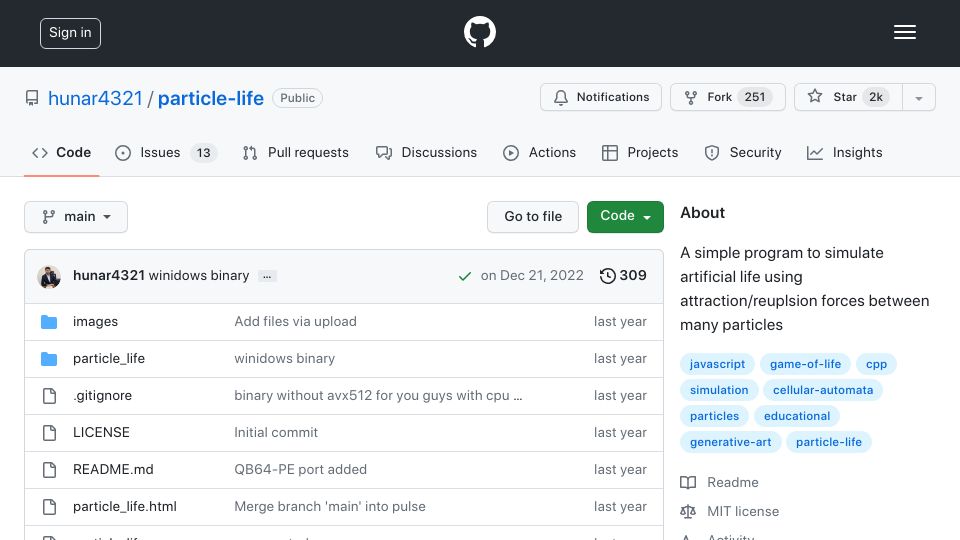Image resolution: width=960 pixels, height=540 pixels.
Task: Click the javascript topic tag
Action: click(x=717, y=364)
